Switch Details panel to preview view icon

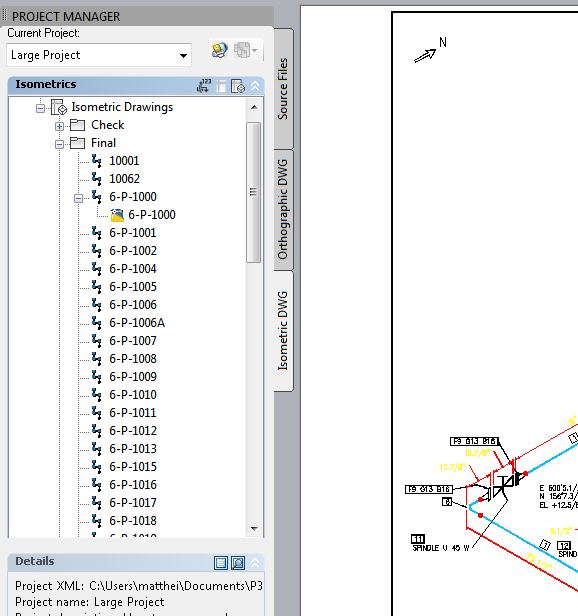click(238, 563)
